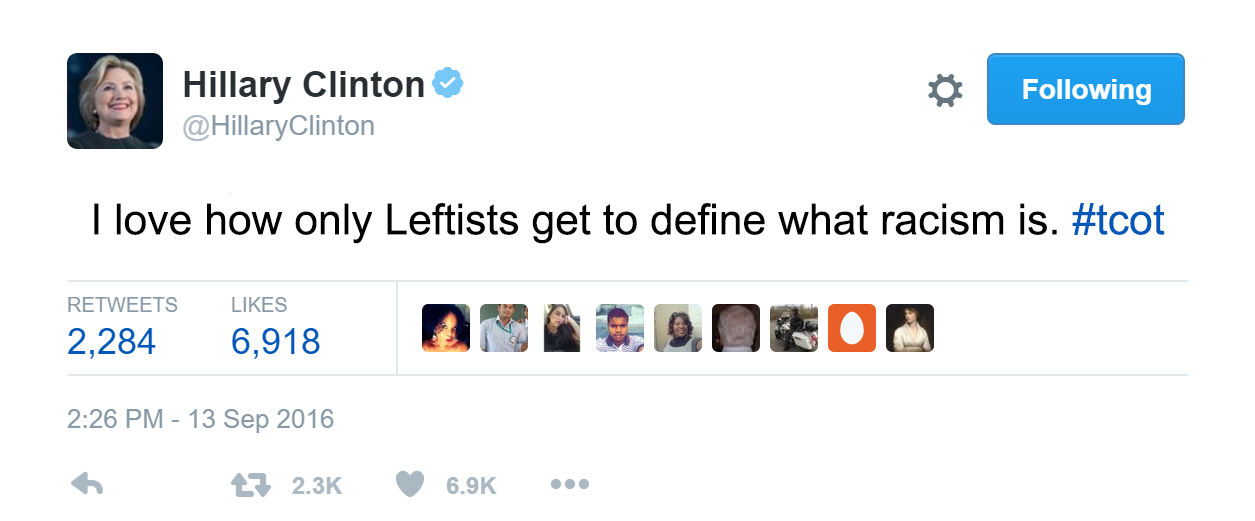Screen dimensions: 1255x521
Task: View the 6,918 likes list
Action: tap(275, 342)
